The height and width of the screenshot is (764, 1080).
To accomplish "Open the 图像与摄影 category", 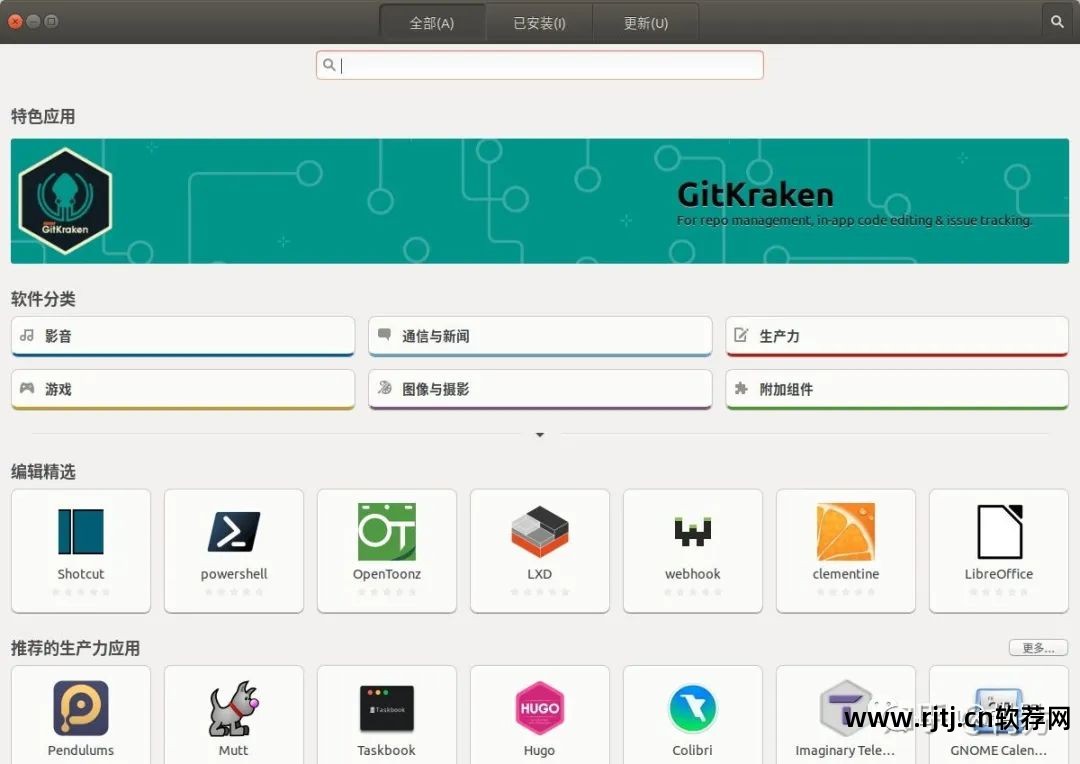I will coord(540,389).
